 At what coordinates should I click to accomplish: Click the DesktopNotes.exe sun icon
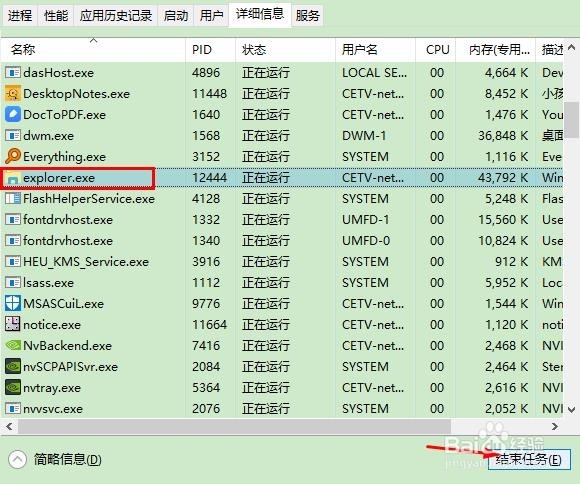(x=13, y=94)
